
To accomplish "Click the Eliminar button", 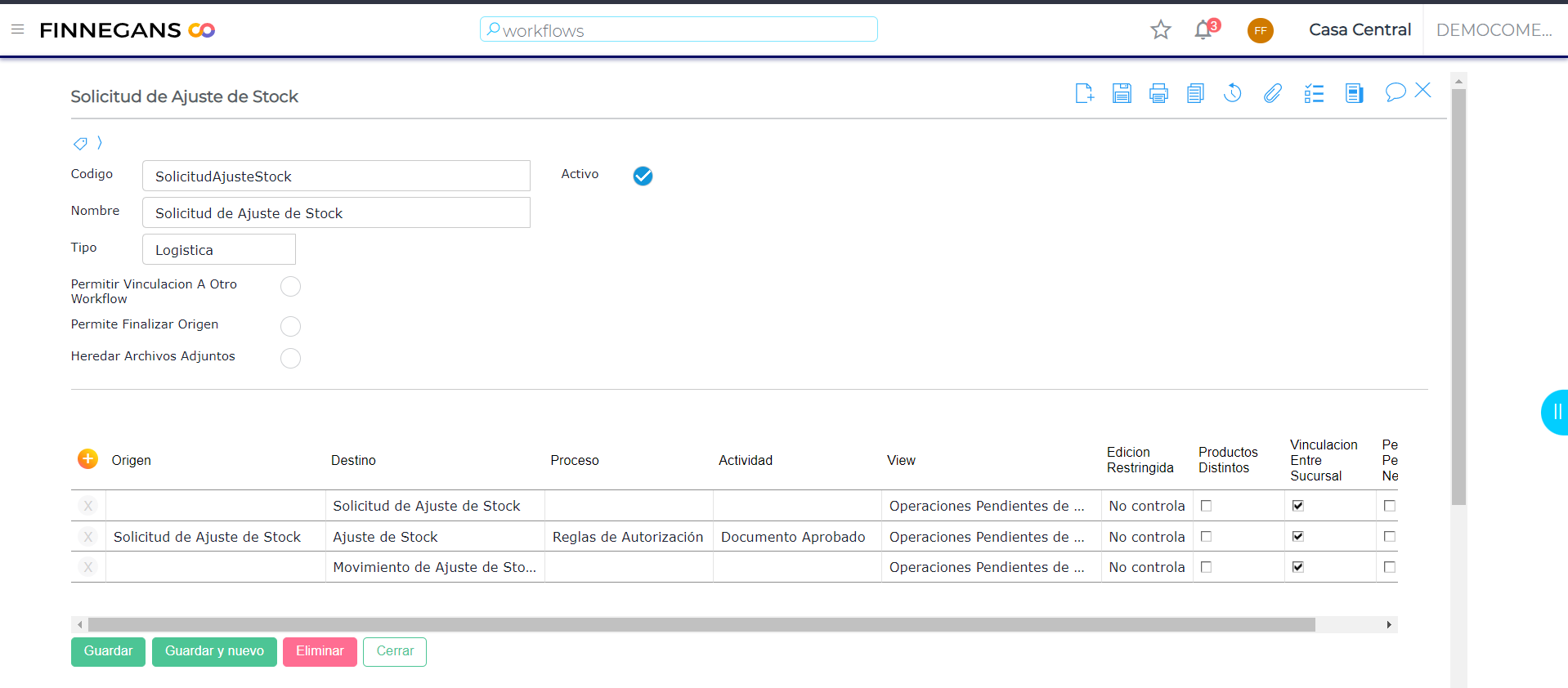I will click(x=320, y=651).
